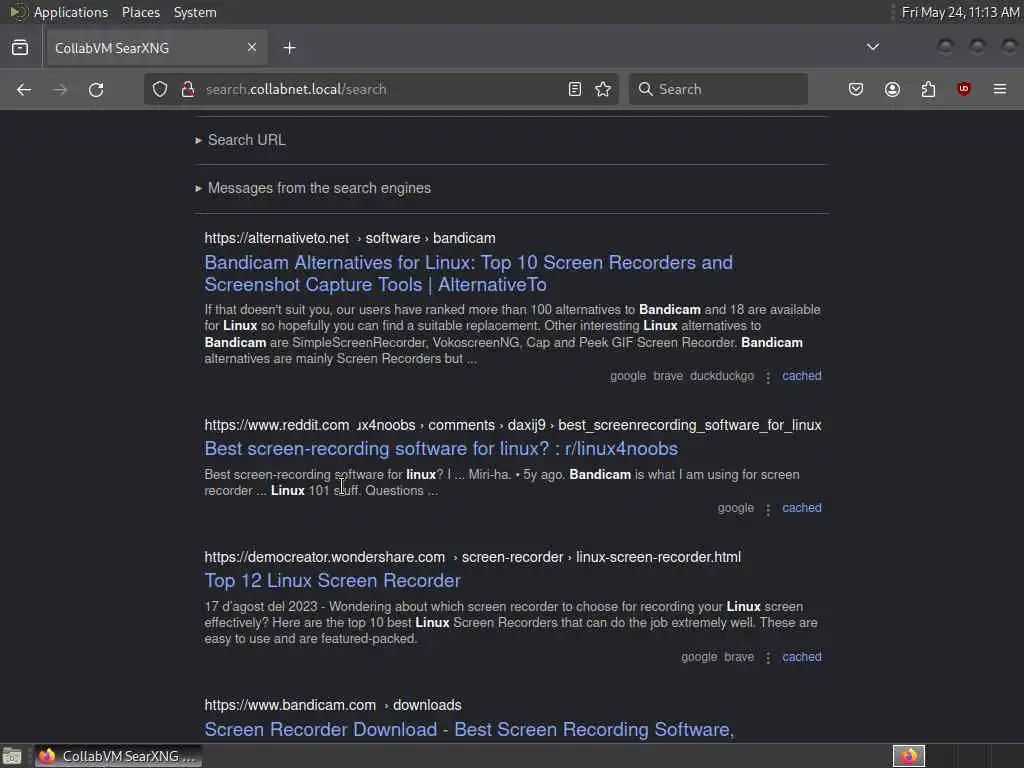Open the extensions puzzle icon
The height and width of the screenshot is (768, 1024).
pyautogui.click(x=928, y=89)
